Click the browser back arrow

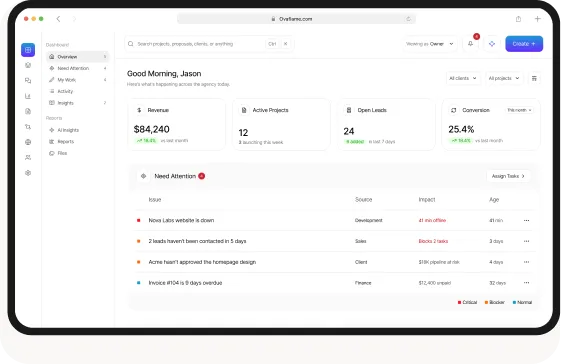tap(58, 19)
